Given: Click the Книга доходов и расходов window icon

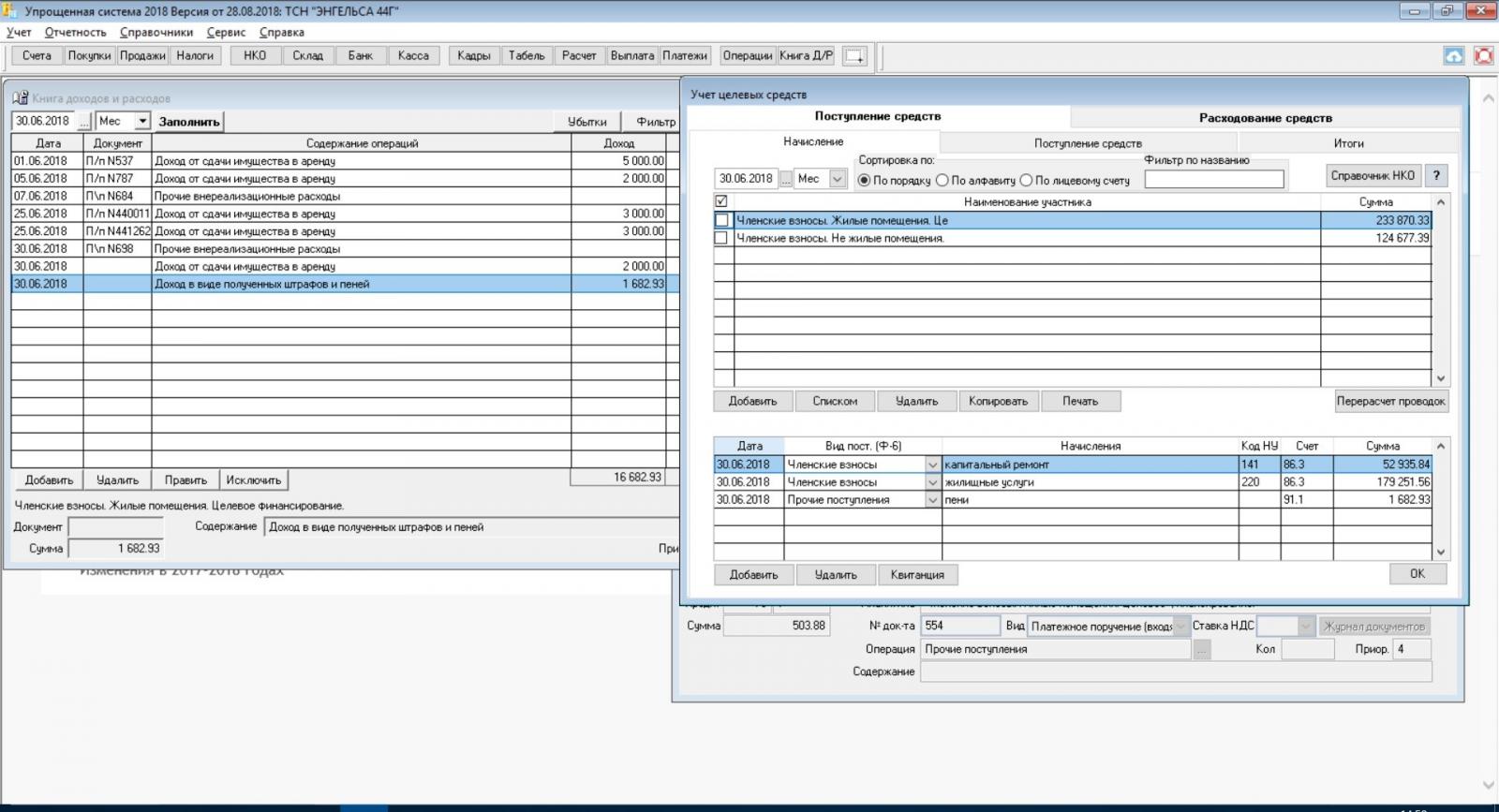Looking at the screenshot, I should 20,98.
